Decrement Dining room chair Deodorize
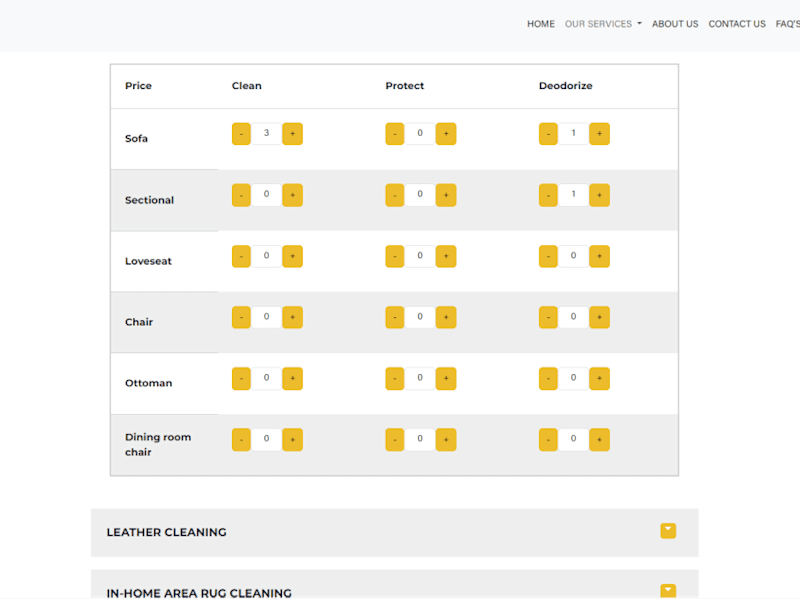The image size is (800, 600). click(x=548, y=440)
